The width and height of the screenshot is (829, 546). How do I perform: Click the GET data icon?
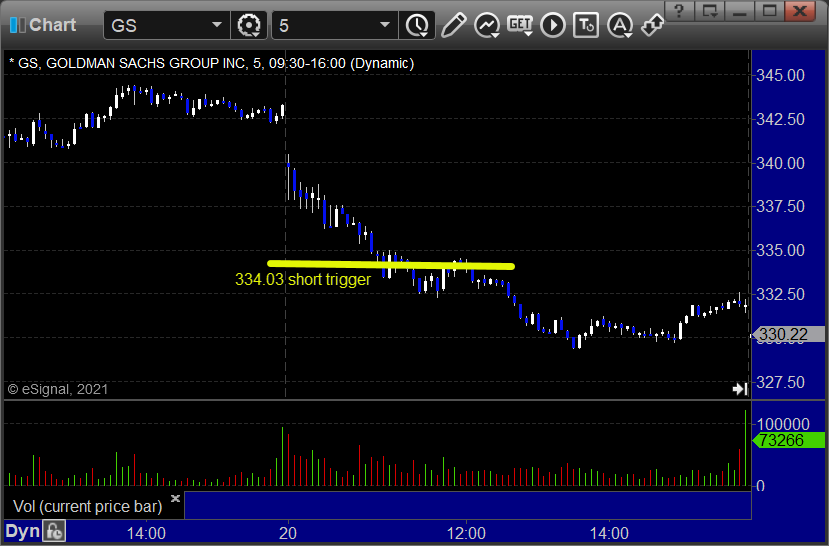click(x=520, y=24)
